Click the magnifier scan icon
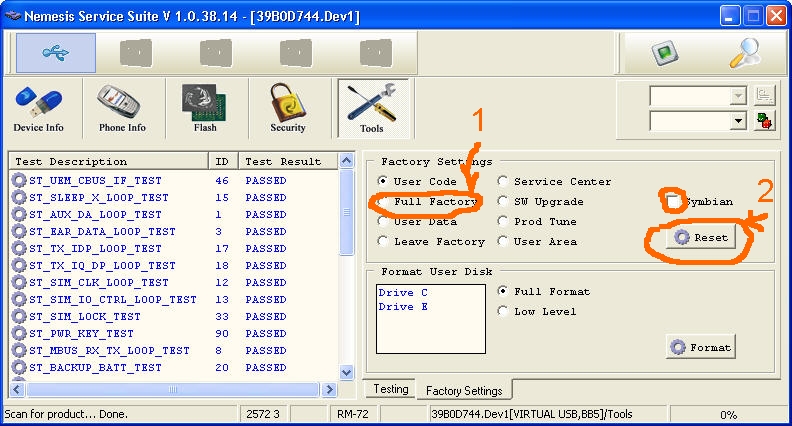 746,53
